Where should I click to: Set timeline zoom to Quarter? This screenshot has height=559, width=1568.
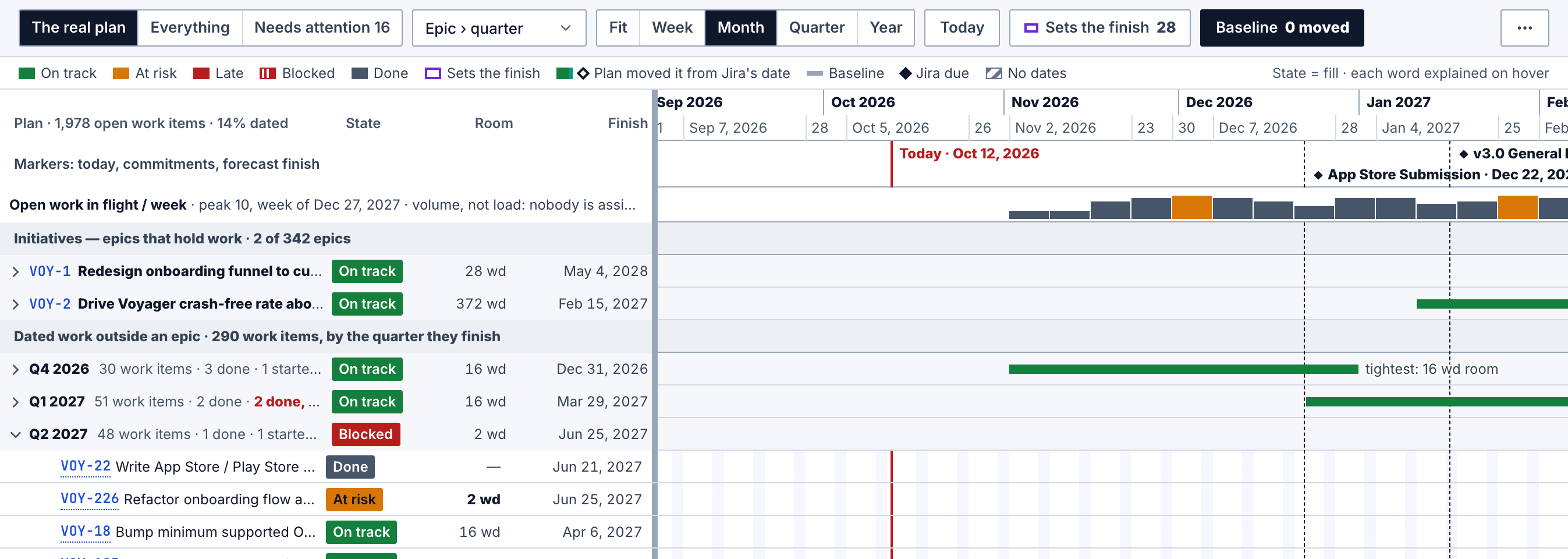click(x=817, y=28)
